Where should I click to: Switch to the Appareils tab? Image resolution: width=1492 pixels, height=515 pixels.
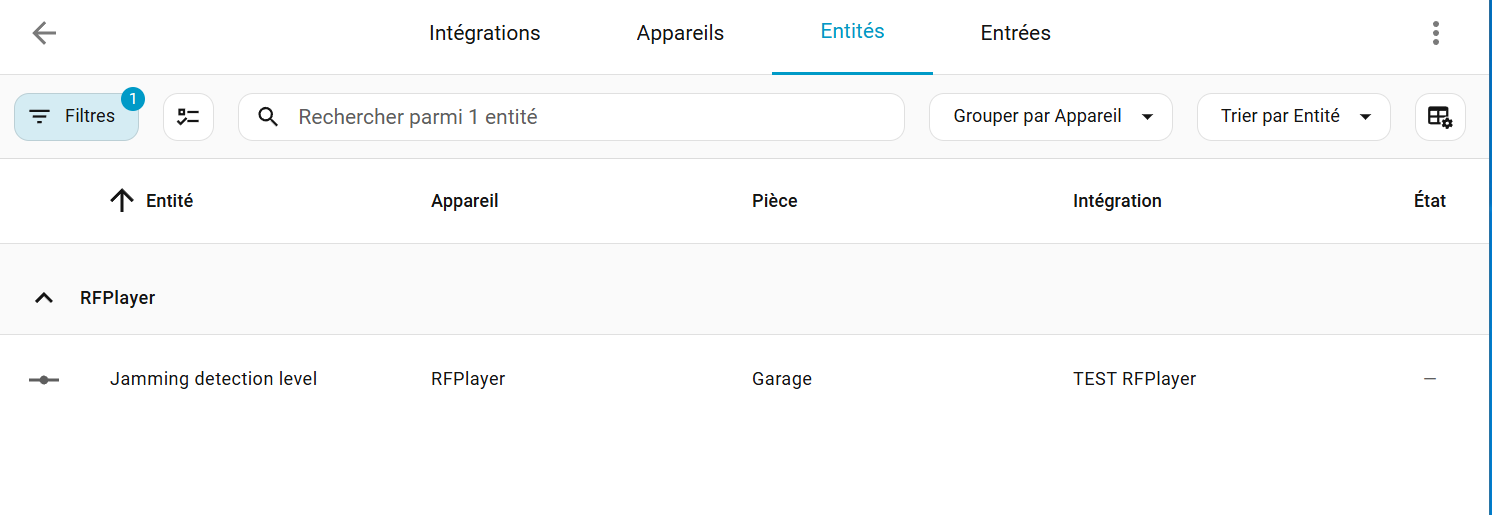[x=680, y=33]
